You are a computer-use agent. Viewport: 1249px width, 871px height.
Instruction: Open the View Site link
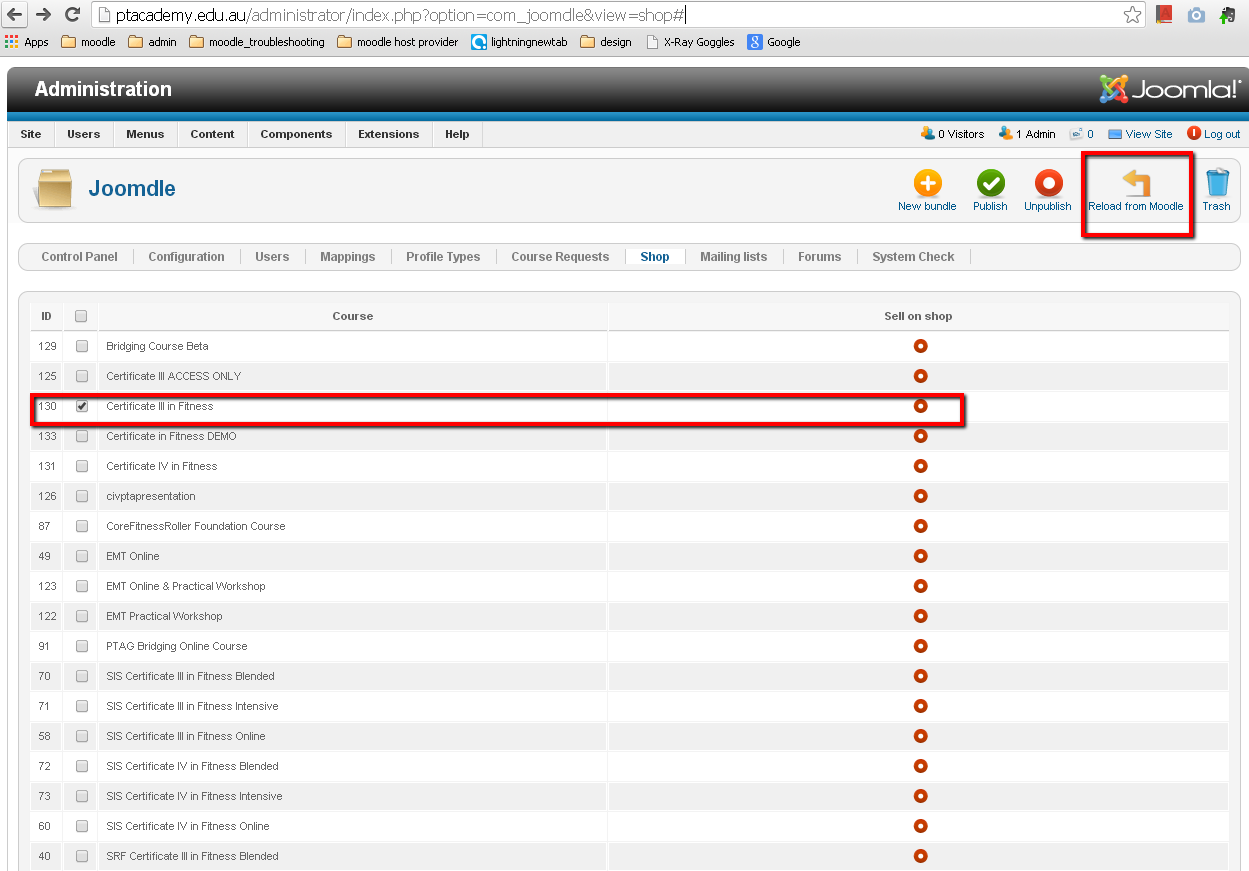[1148, 134]
